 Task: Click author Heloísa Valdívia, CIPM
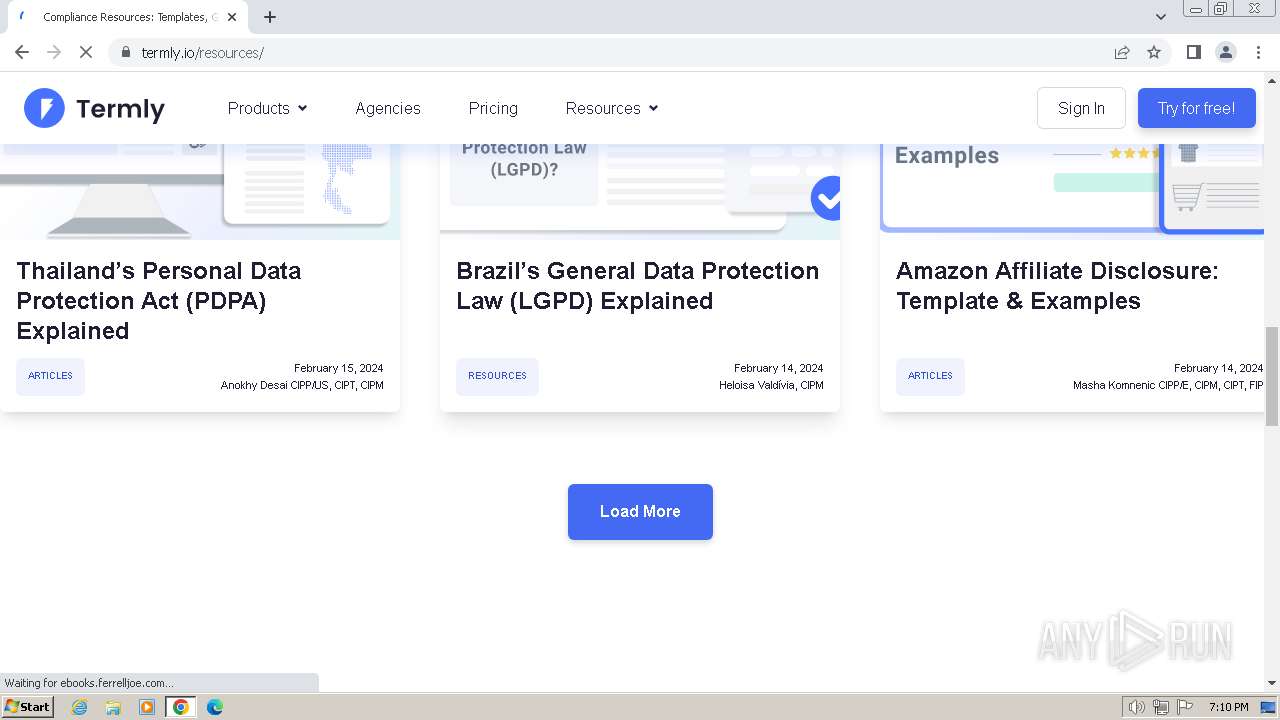(771, 385)
